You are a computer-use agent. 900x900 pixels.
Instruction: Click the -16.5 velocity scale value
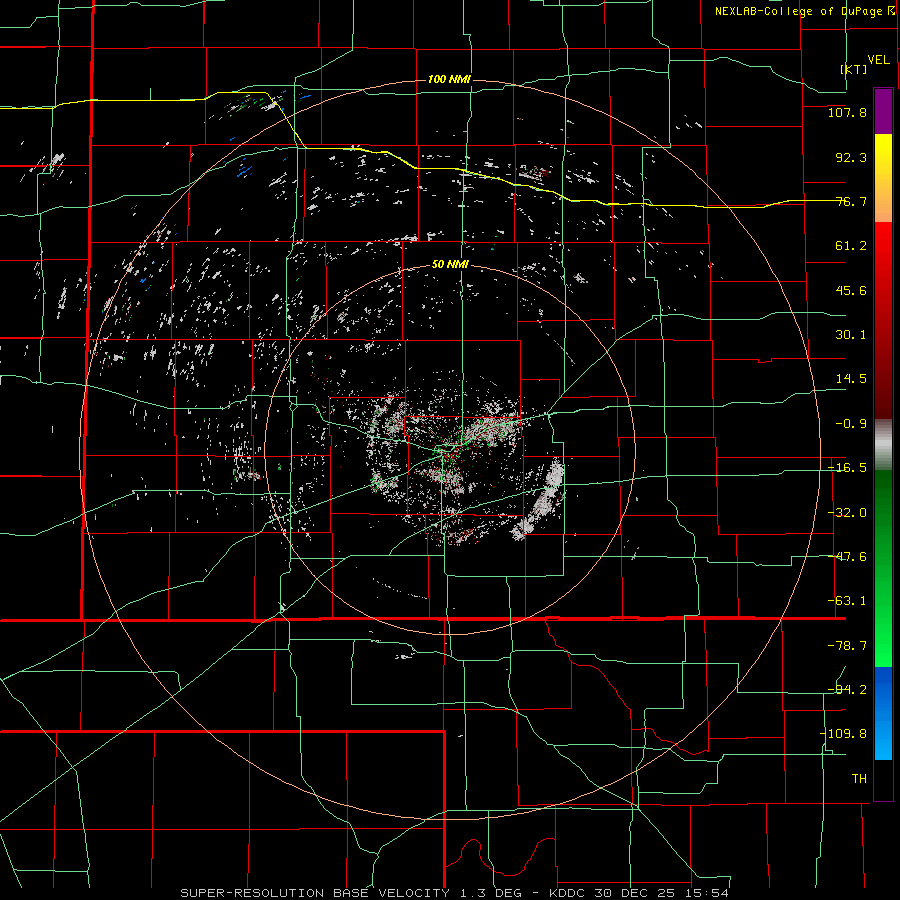click(847, 468)
